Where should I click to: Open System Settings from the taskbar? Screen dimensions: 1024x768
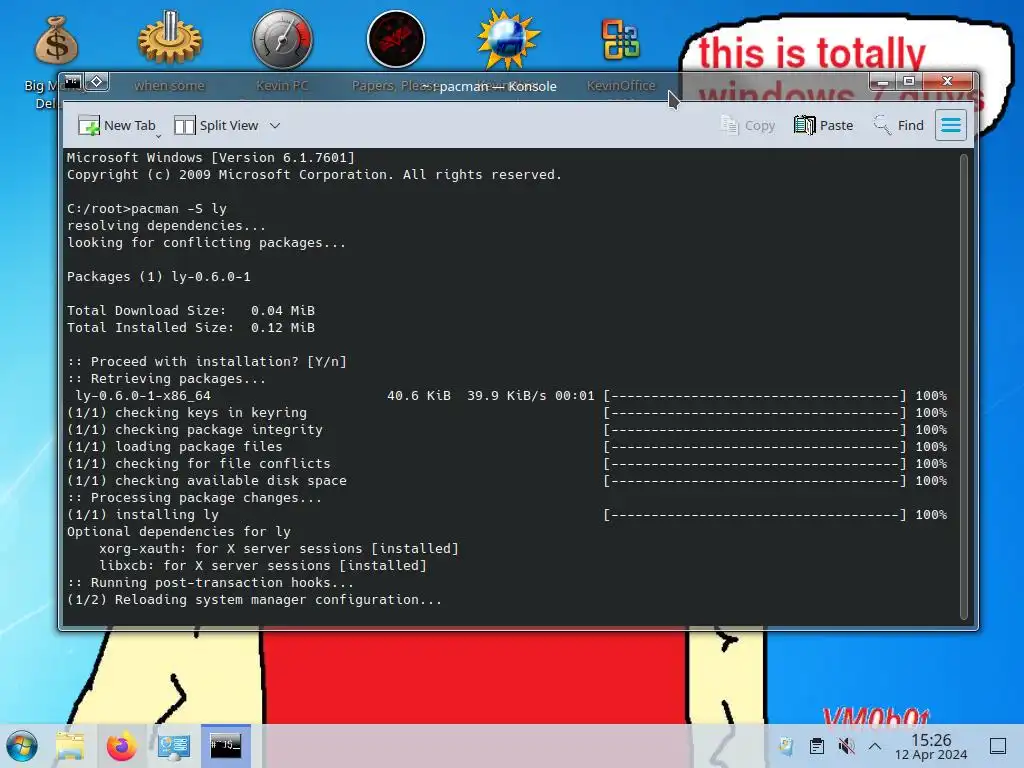coord(174,746)
